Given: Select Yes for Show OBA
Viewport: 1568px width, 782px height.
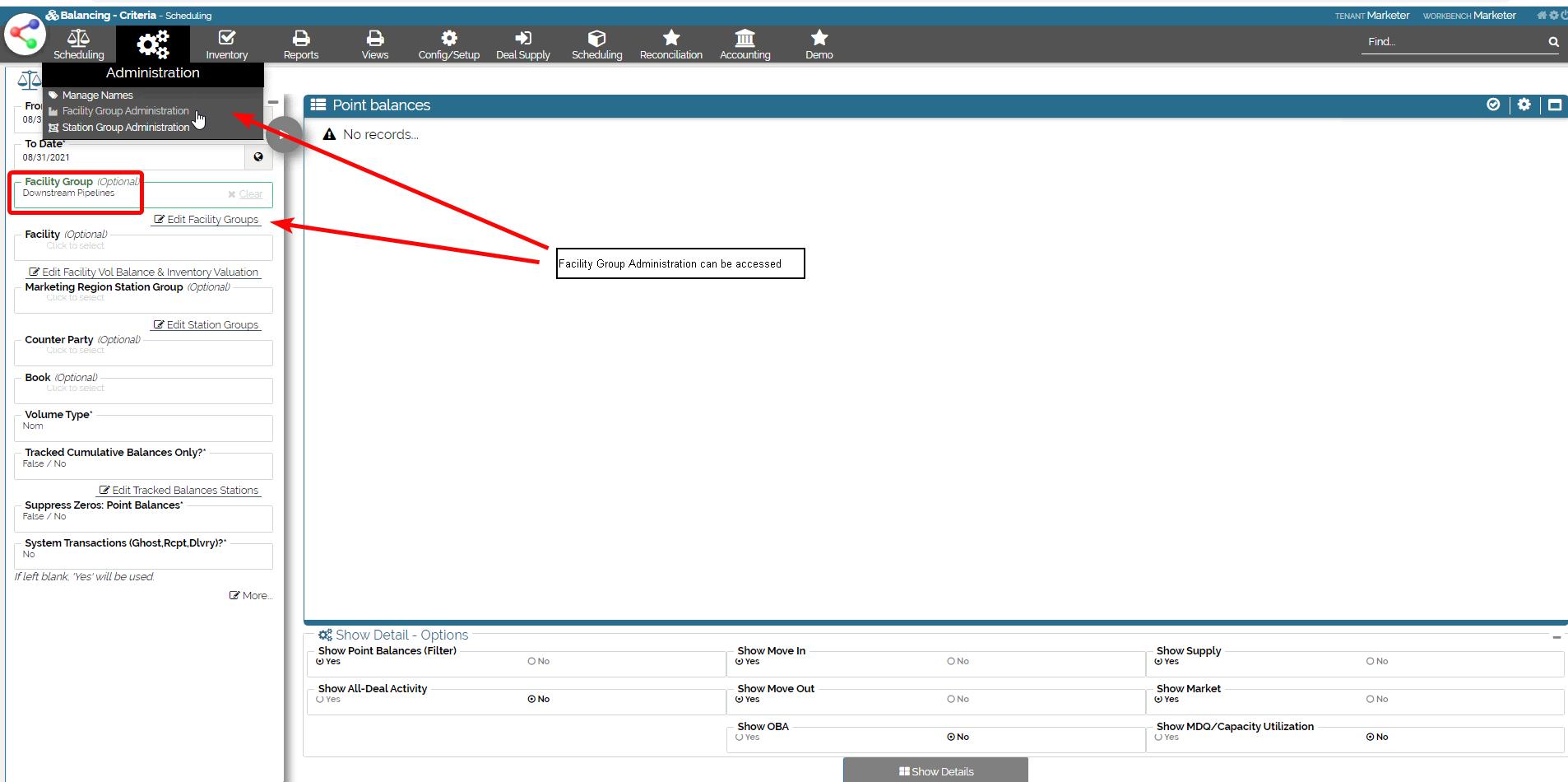Looking at the screenshot, I should (740, 737).
